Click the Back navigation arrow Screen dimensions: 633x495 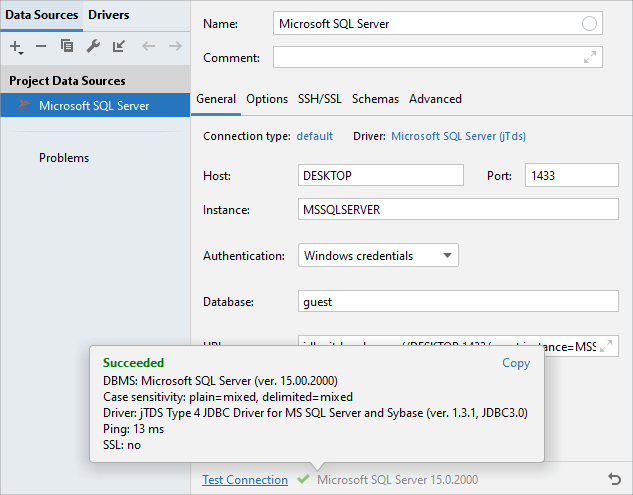tap(148, 46)
